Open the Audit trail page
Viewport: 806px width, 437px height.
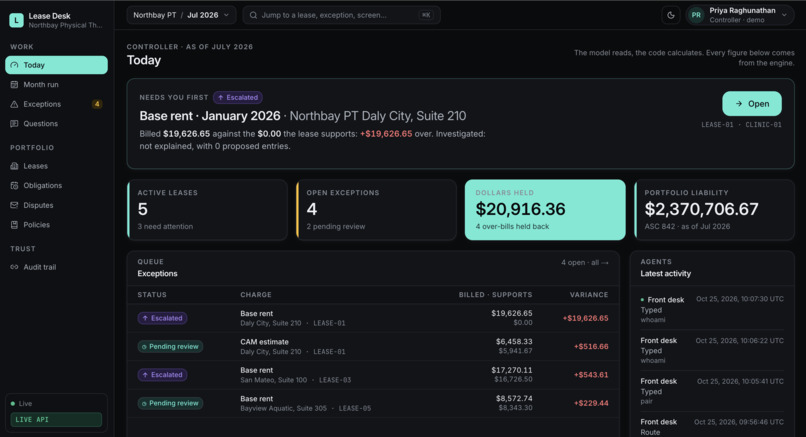[57, 267]
